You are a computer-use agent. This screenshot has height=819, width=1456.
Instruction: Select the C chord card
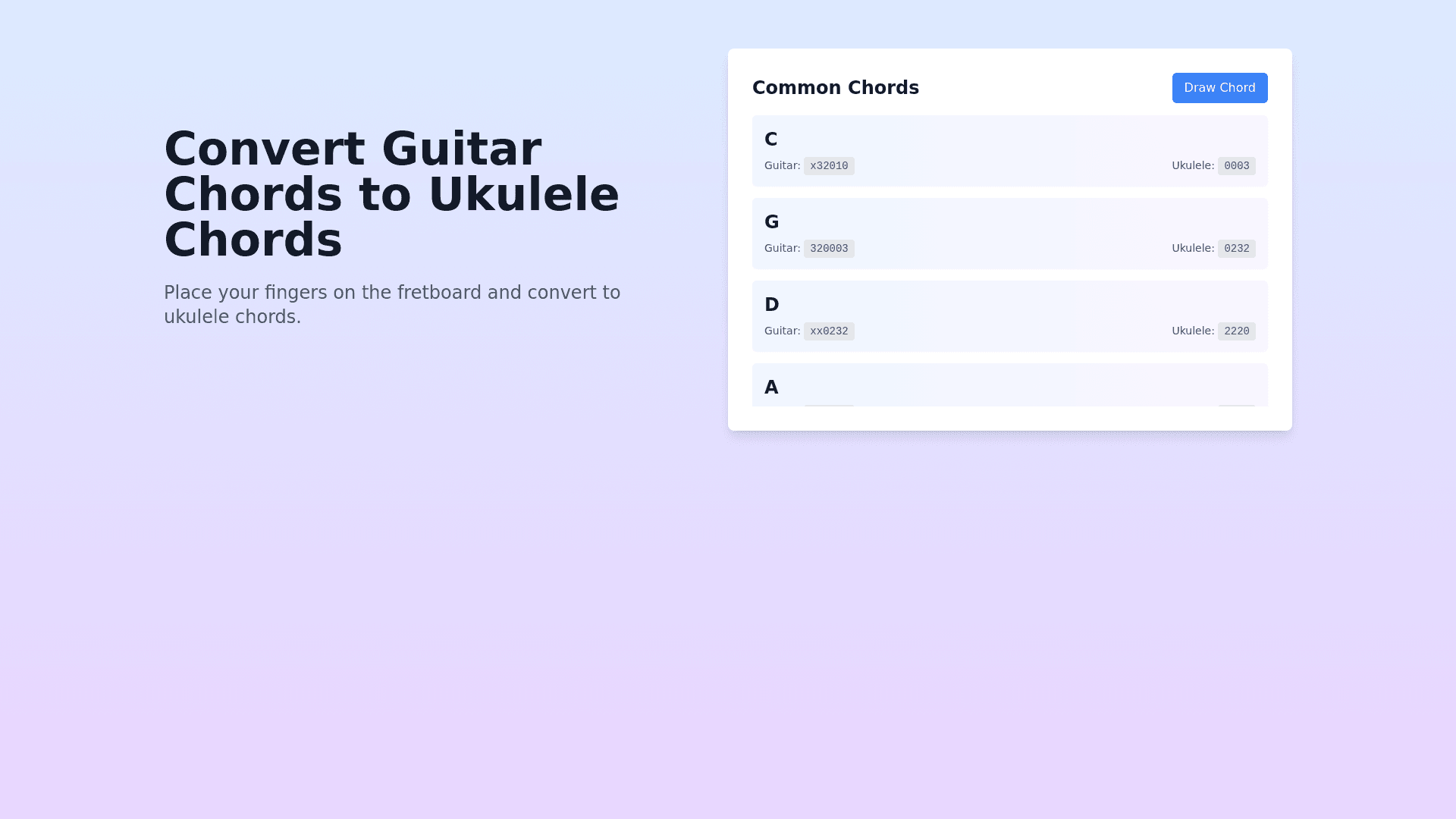coord(1009,150)
